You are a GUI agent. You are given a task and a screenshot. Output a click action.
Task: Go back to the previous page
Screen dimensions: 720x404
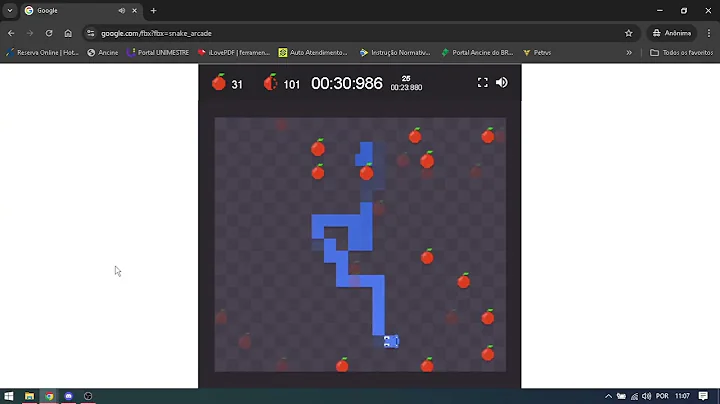11,33
